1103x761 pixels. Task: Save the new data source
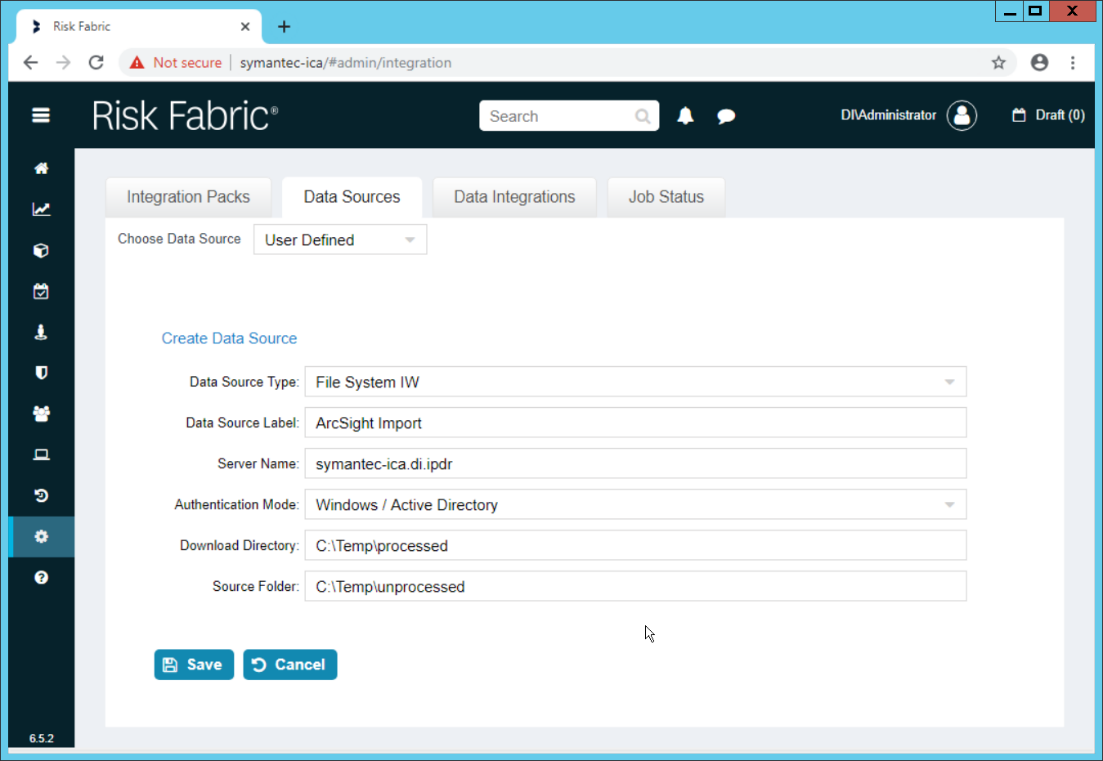coord(193,665)
